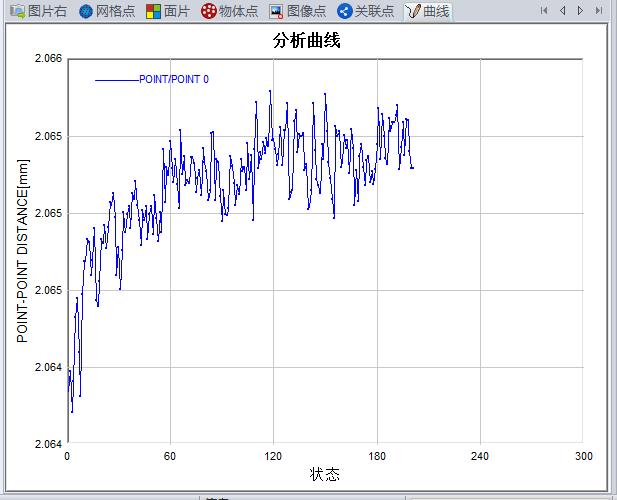Select the 曲线 tab
617x500 pixels.
[x=427, y=11]
